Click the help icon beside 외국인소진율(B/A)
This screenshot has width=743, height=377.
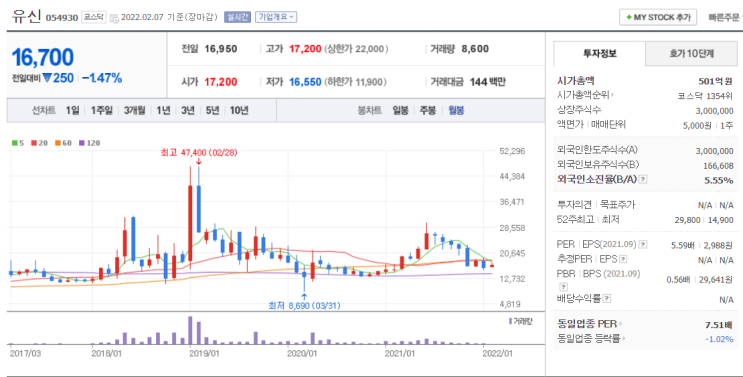point(643,180)
